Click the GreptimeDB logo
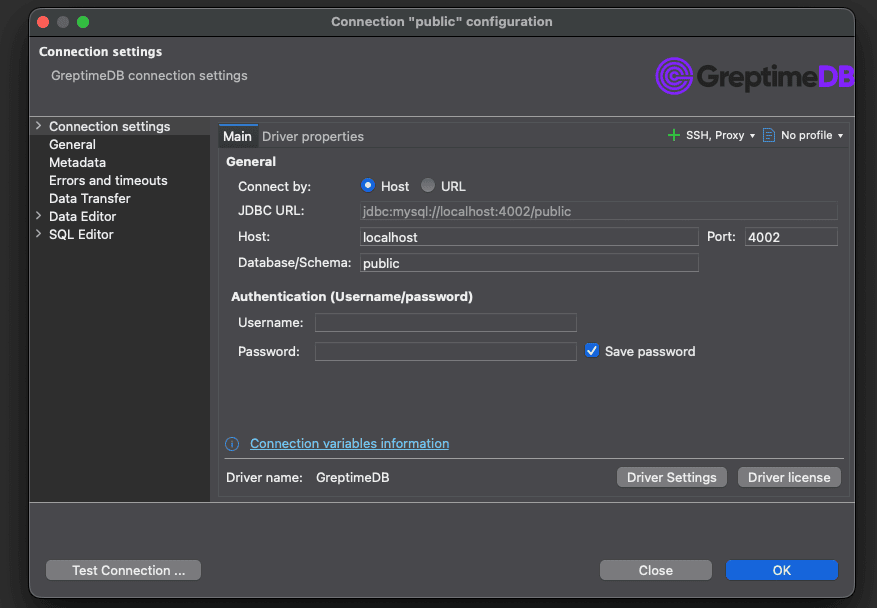This screenshot has width=877, height=608. coord(755,76)
